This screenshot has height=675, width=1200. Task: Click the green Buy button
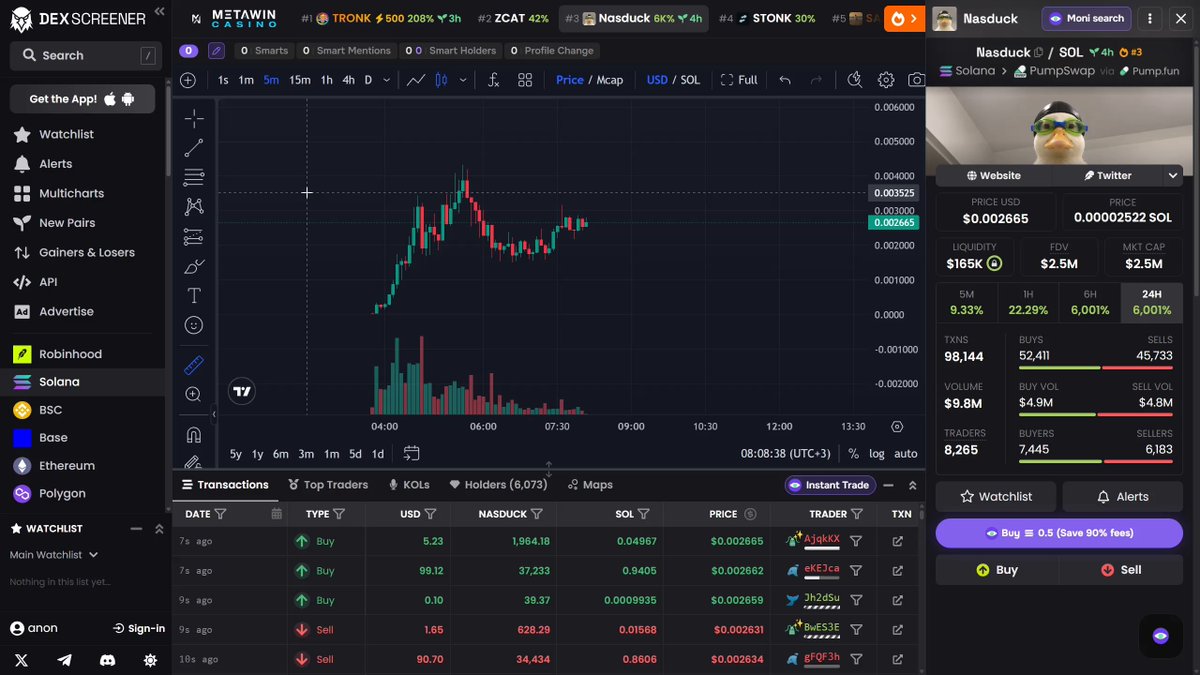[x=997, y=570]
